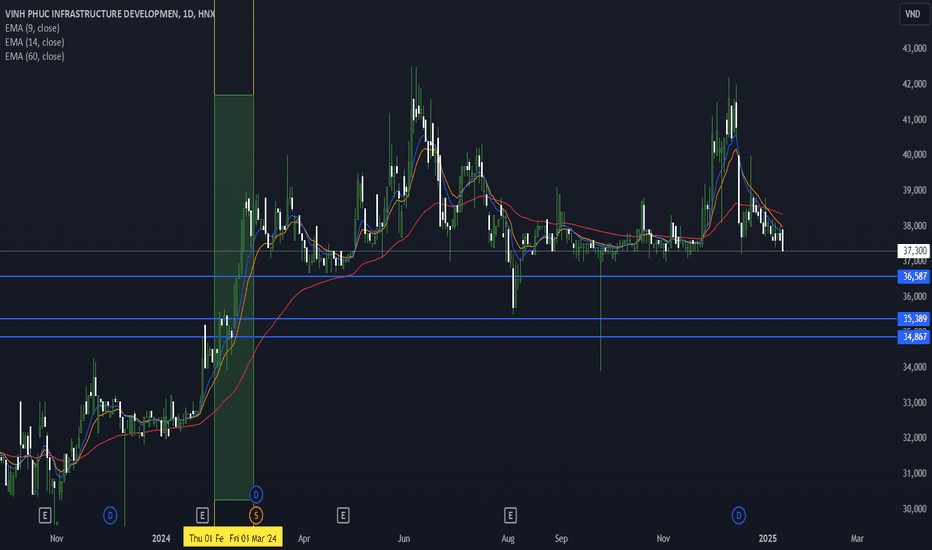Viewport: 932px width, 550px height.
Task: Click the 34,000 price axis label
Action: coord(914,367)
